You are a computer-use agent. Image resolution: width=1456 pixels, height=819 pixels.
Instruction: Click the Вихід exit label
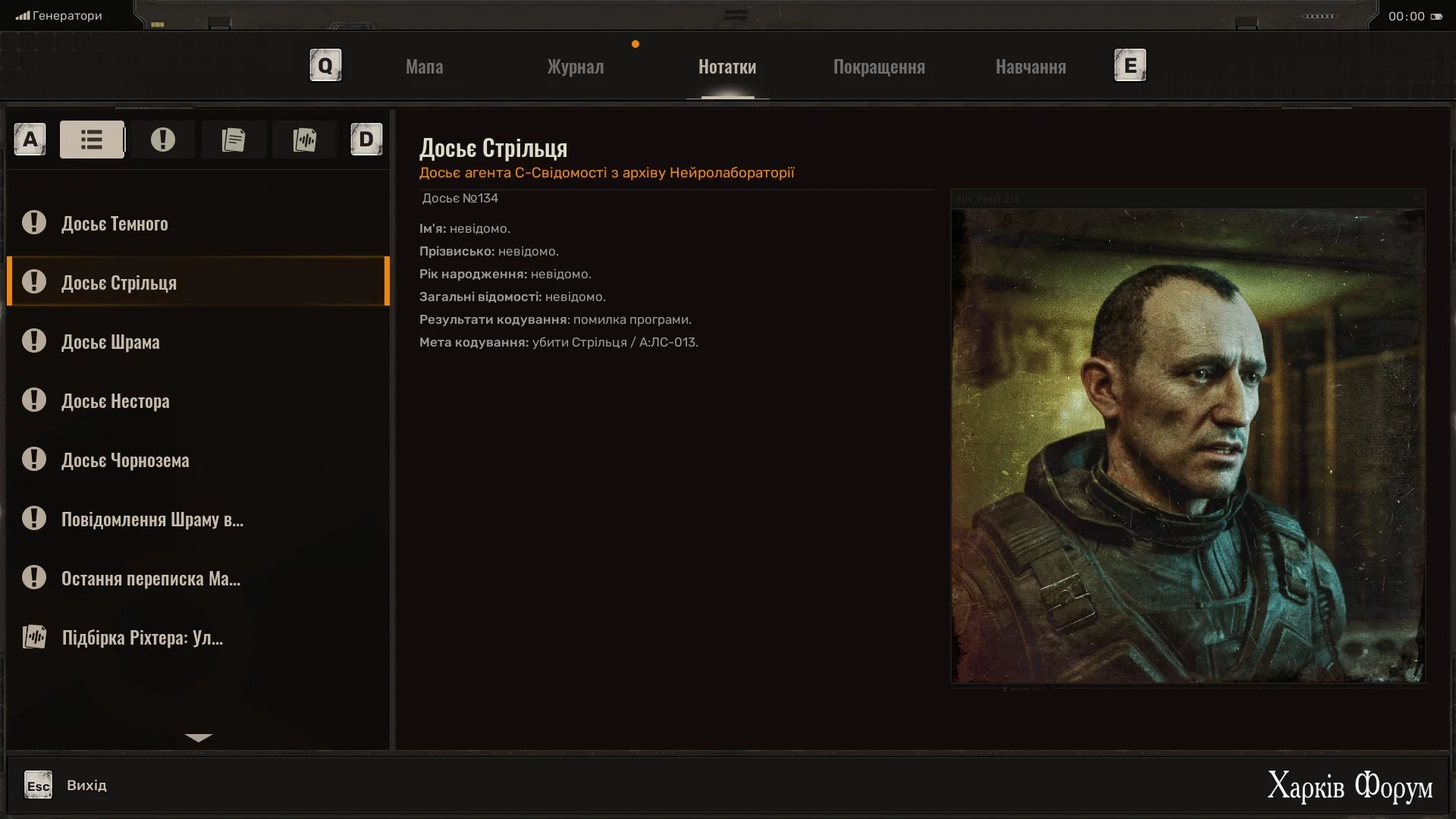pos(86,785)
